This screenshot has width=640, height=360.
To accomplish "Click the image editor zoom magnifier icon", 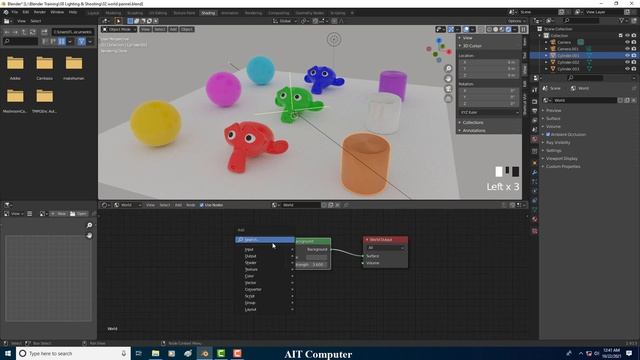I will 89,225.
